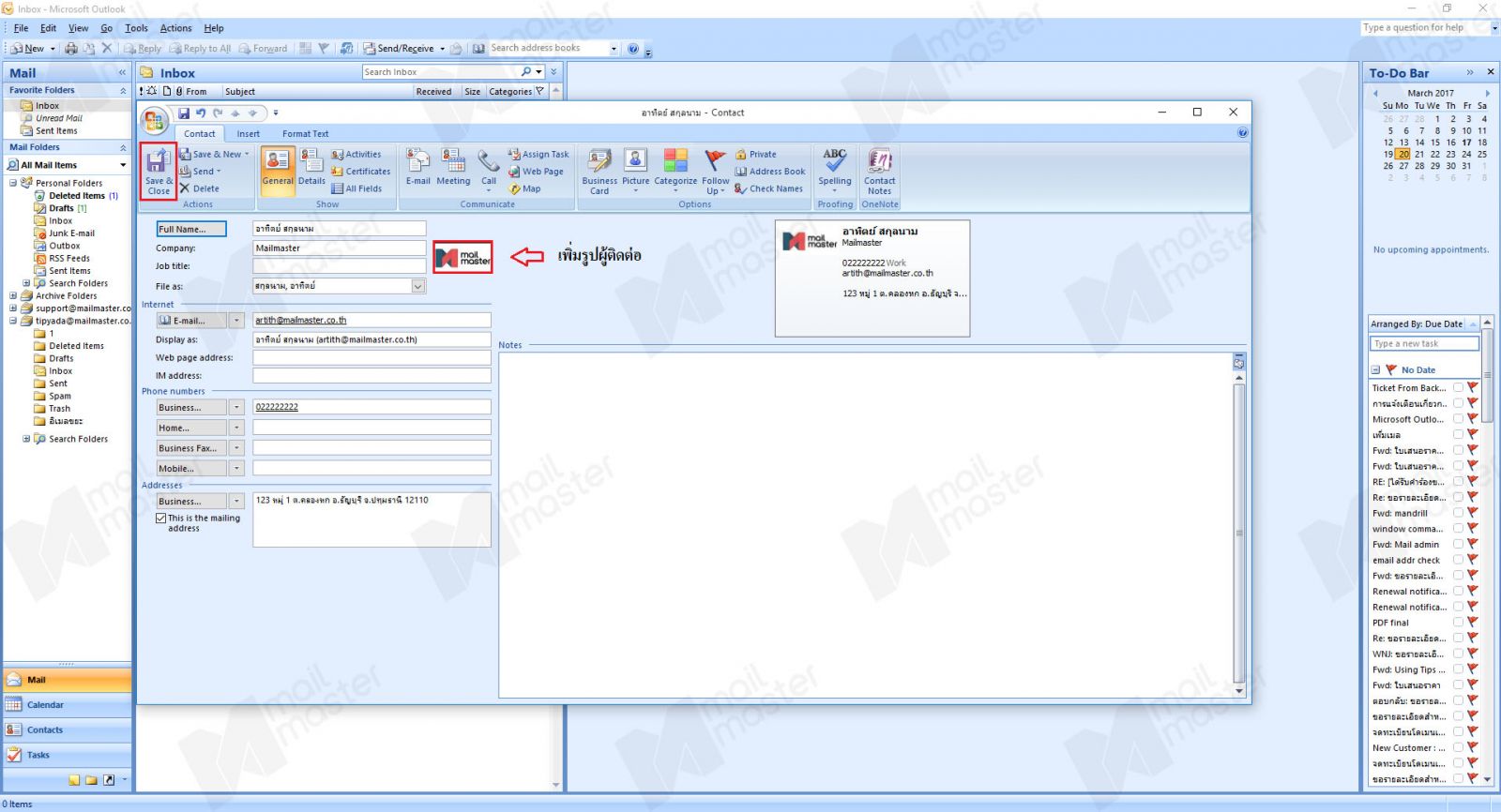
Task: Click Check Names in ribbon
Action: pos(769,188)
